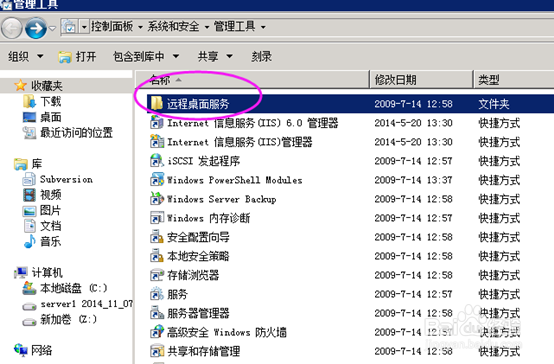Viewport: 554px width, 364px height.
Task: Click the greyed Back navigation arrow
Action: pos(12,28)
